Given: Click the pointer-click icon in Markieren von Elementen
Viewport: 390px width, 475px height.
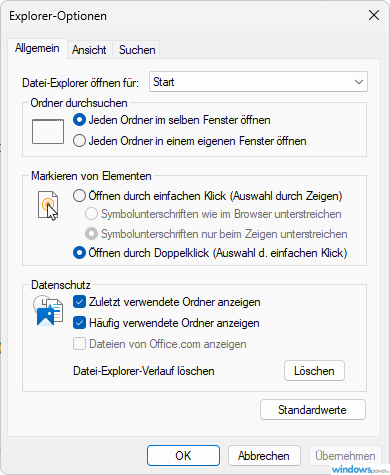Looking at the screenshot, I should (x=48, y=206).
